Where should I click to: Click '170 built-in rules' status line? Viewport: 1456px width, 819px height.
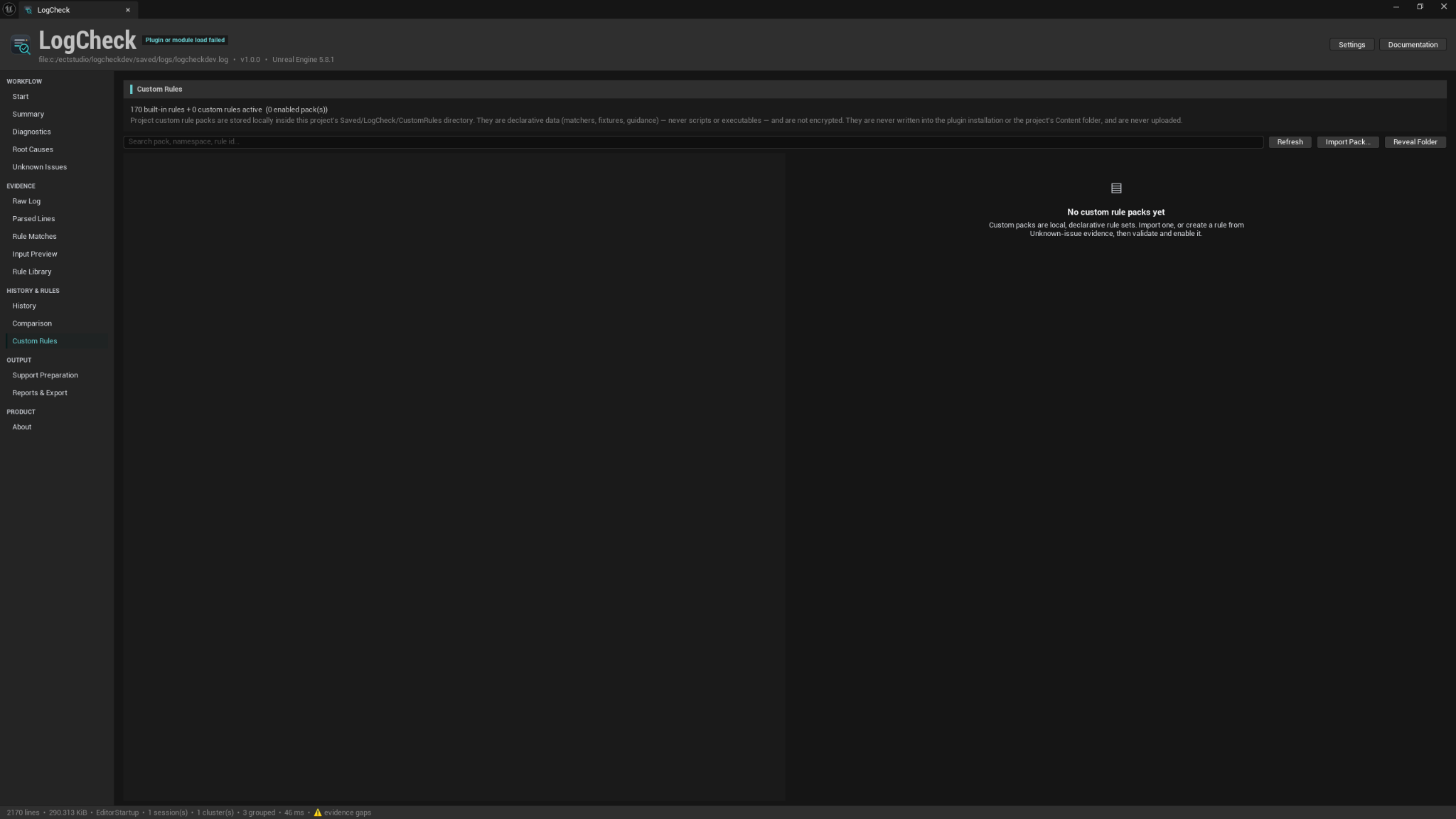[x=229, y=110]
